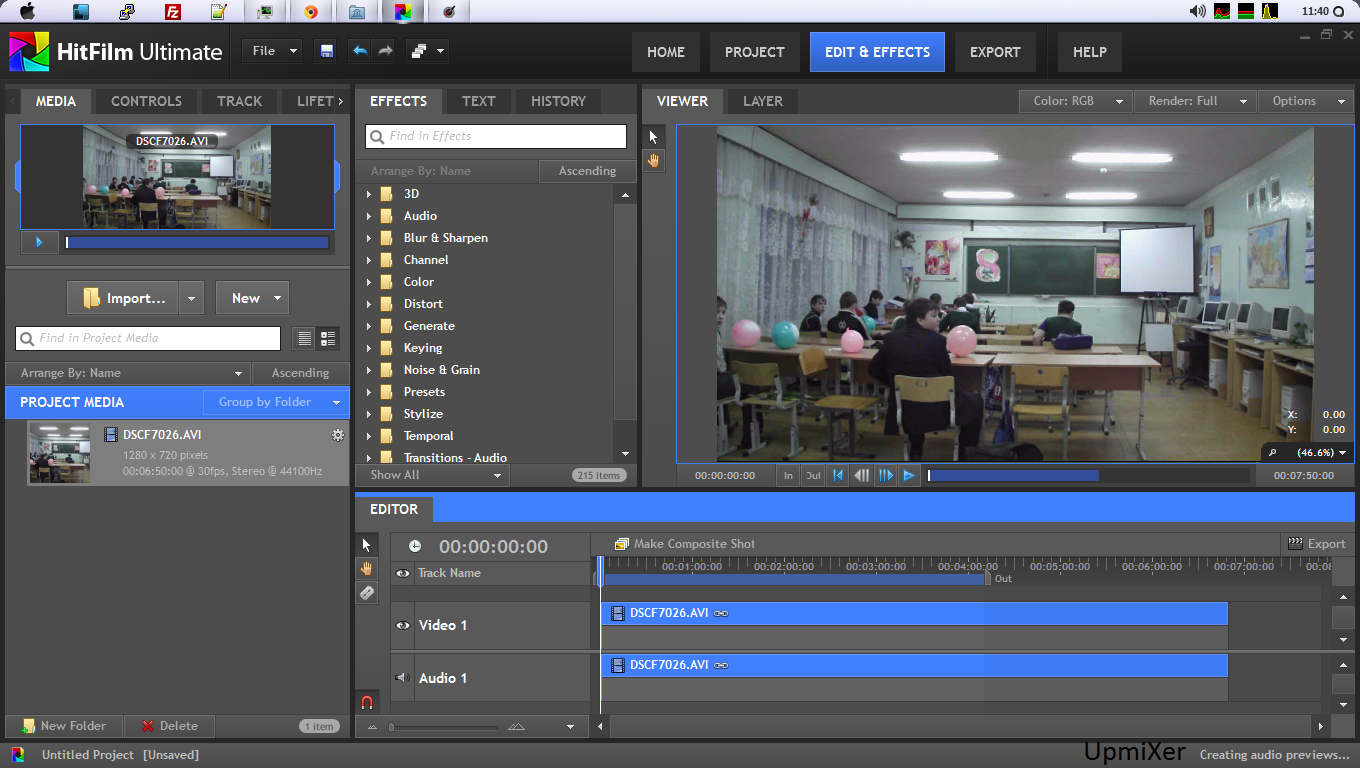This screenshot has width=1360, height=768.
Task: Hide the Video 1 track
Action: [403, 625]
